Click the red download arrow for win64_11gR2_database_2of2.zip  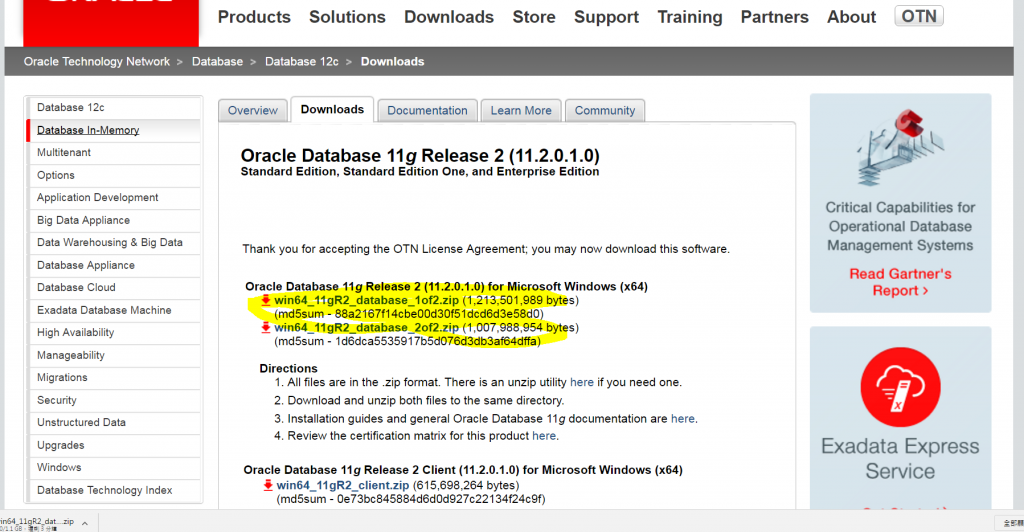point(266,328)
